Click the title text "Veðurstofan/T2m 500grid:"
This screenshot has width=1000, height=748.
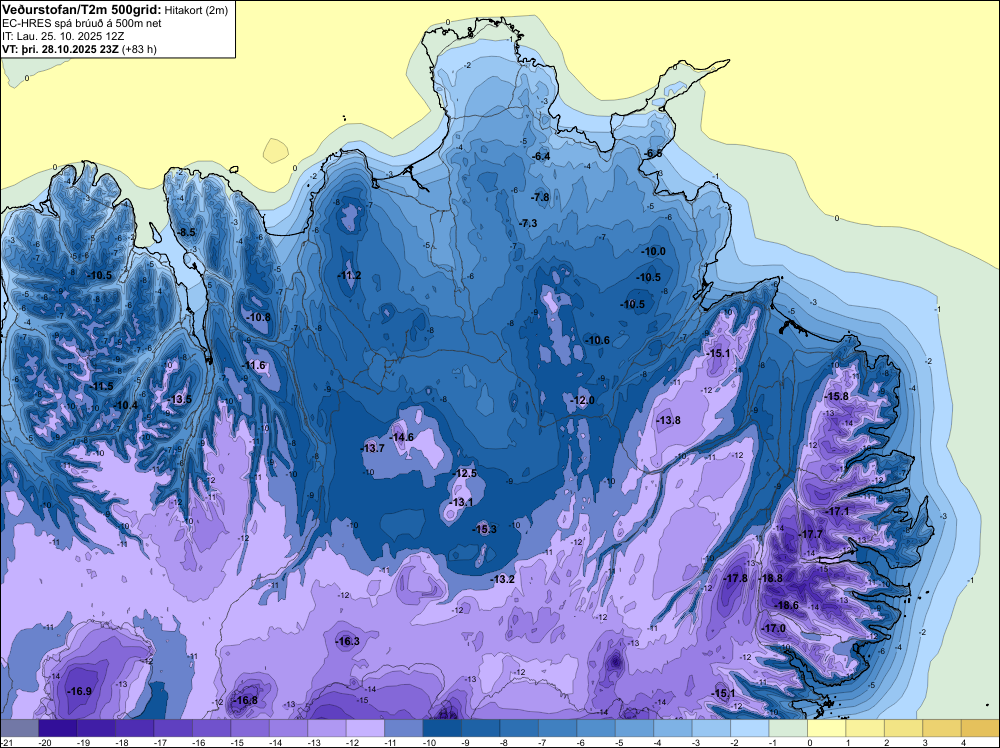tap(81, 10)
